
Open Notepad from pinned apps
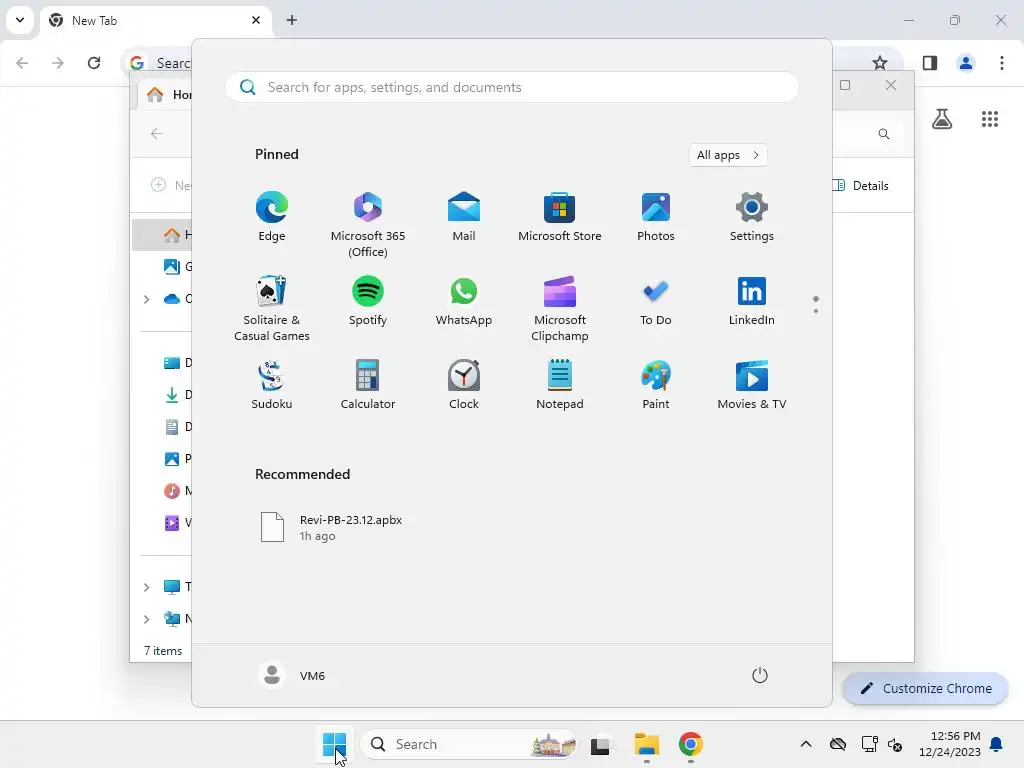click(560, 385)
